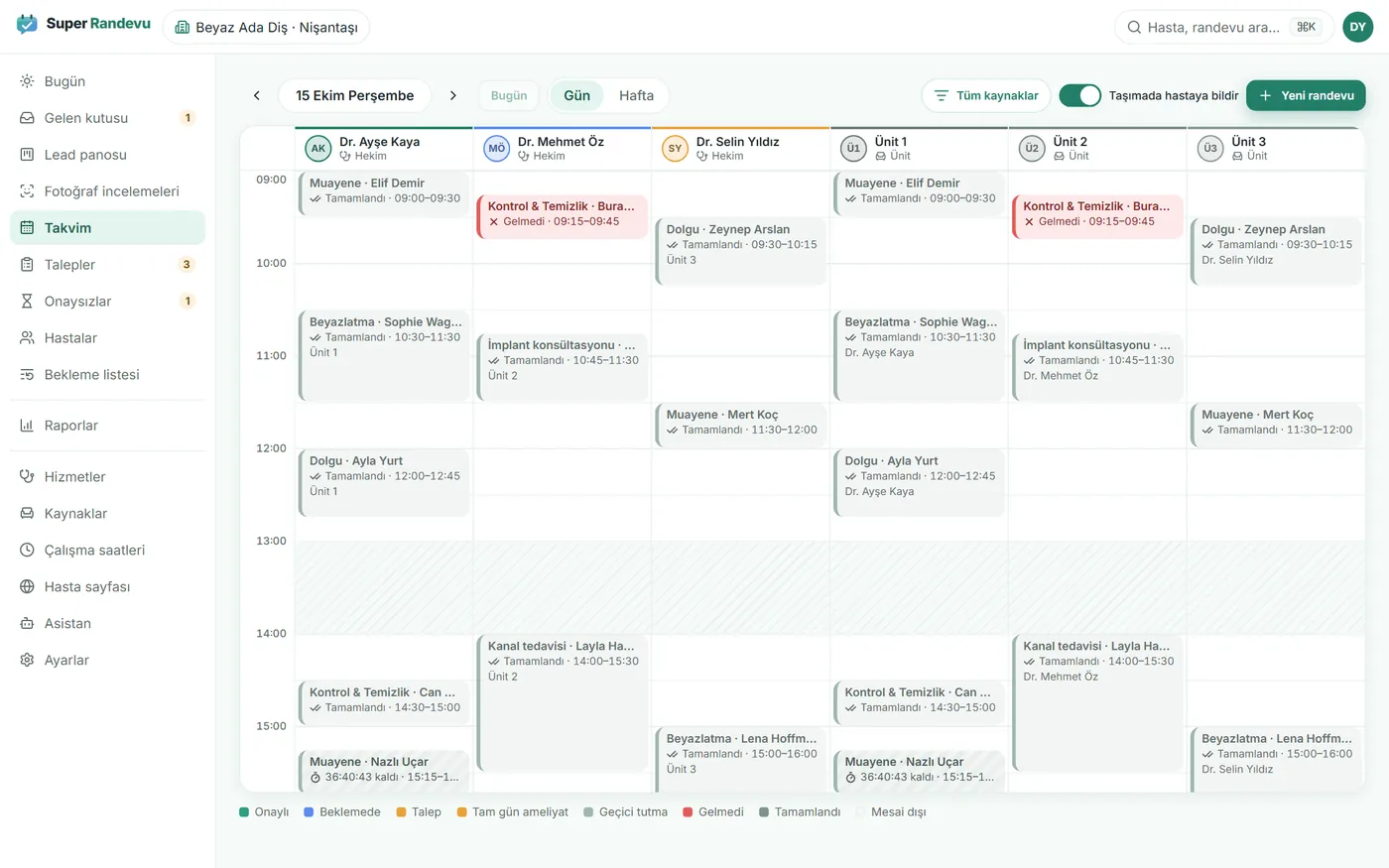The width and height of the screenshot is (1389, 868).
Task: Open Fotoğraf incelemeleri via its scan icon
Action: 27,191
